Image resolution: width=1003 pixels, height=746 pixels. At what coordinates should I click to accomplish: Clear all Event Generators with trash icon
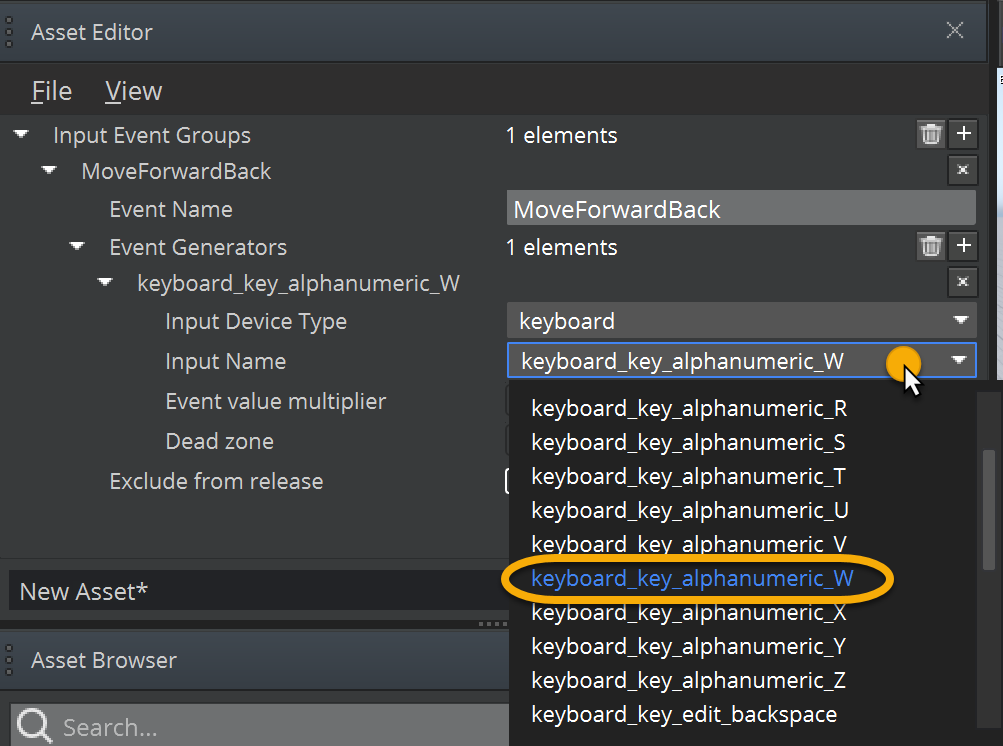(930, 246)
